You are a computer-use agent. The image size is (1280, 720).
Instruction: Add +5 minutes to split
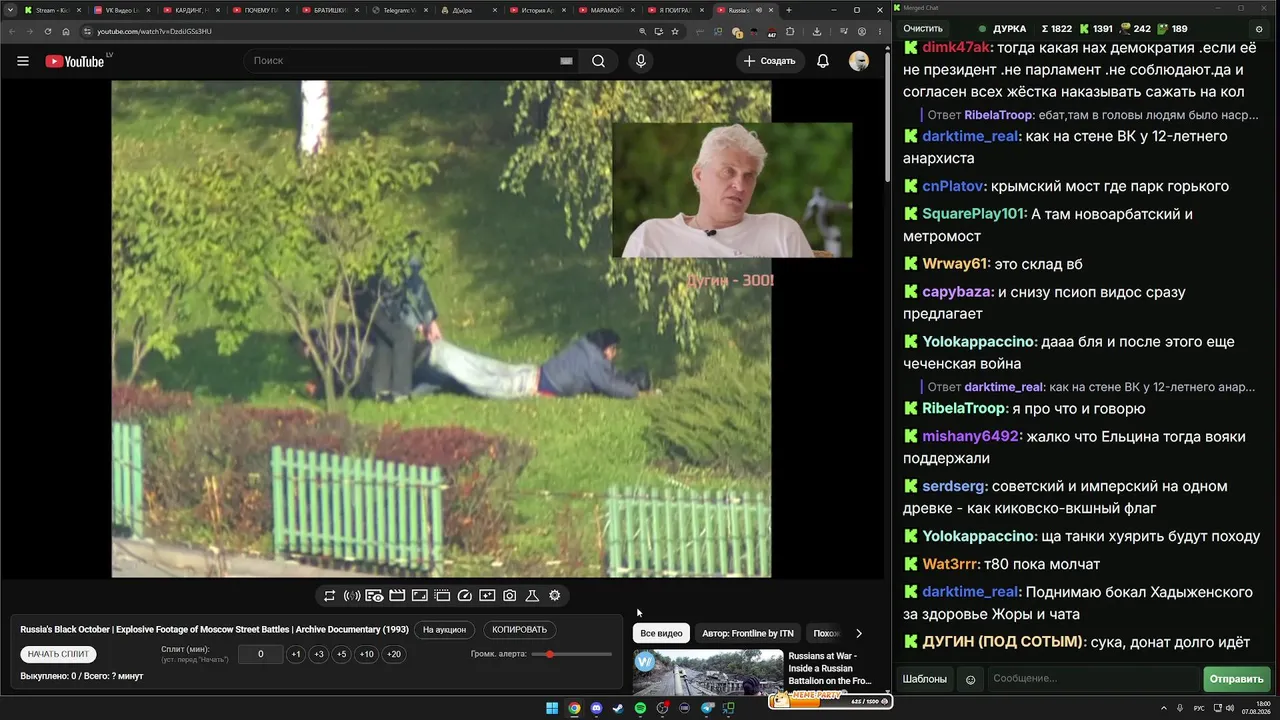(x=342, y=654)
